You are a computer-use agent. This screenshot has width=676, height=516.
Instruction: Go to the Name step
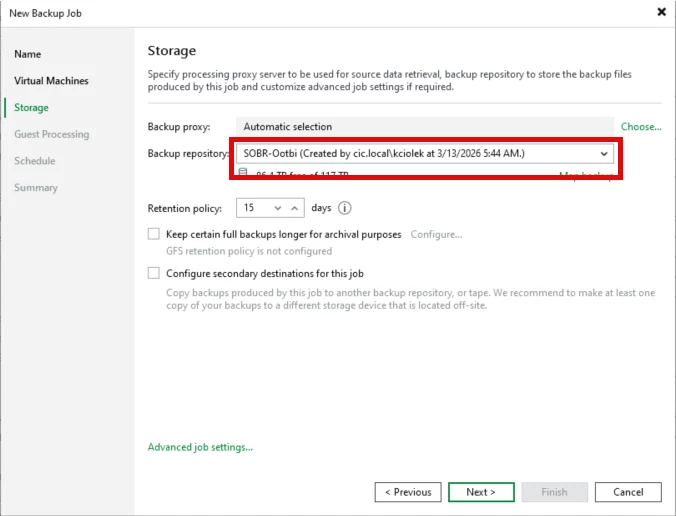28,54
